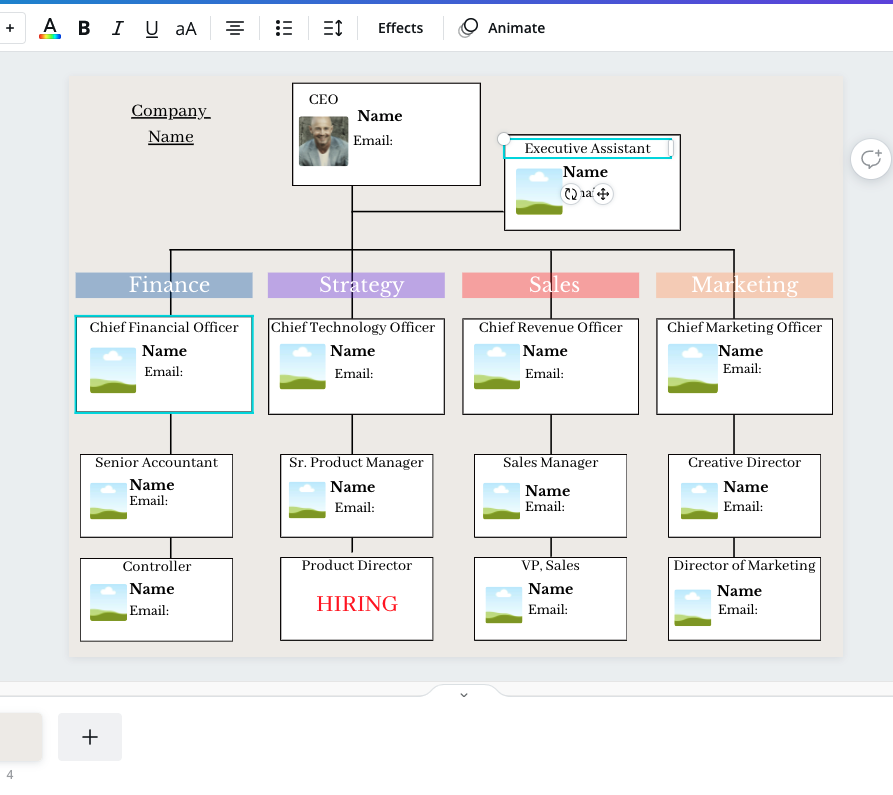This screenshot has height=795, width=893.
Task: Select placeholder image in Sales Manager box
Action: click(x=501, y=501)
